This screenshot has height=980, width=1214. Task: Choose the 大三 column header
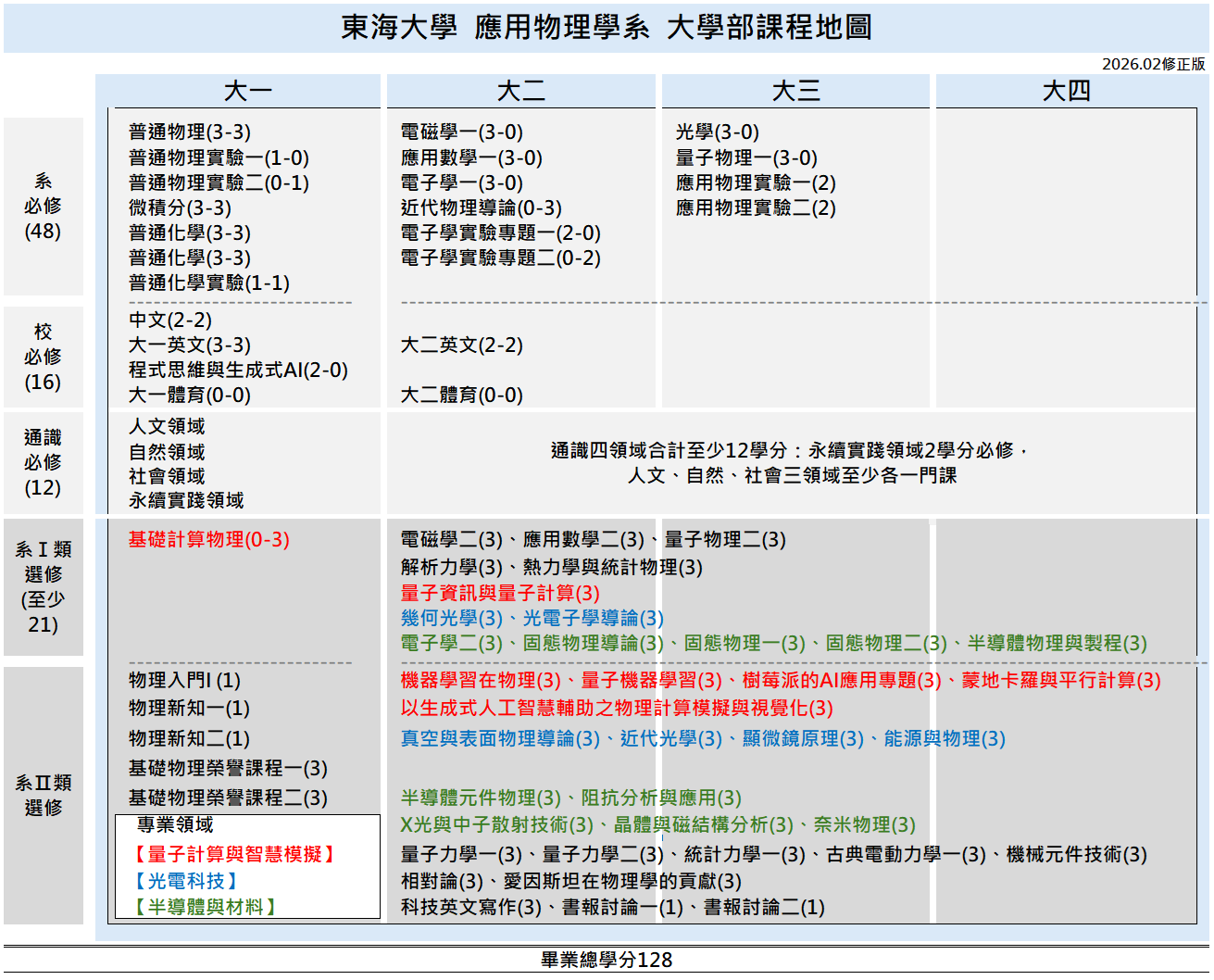pyautogui.click(x=795, y=91)
